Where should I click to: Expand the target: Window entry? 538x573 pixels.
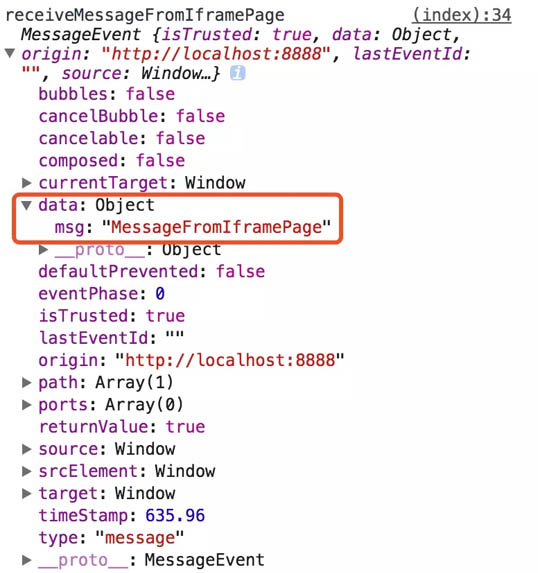(26, 494)
